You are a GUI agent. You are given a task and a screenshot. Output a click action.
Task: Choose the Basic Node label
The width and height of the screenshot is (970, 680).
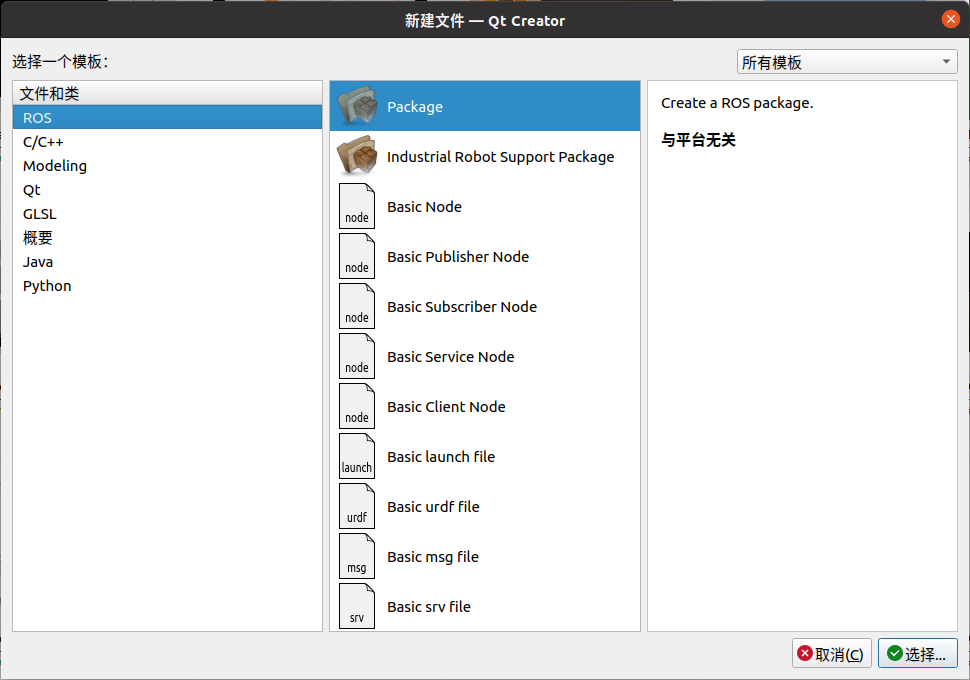[x=424, y=207]
